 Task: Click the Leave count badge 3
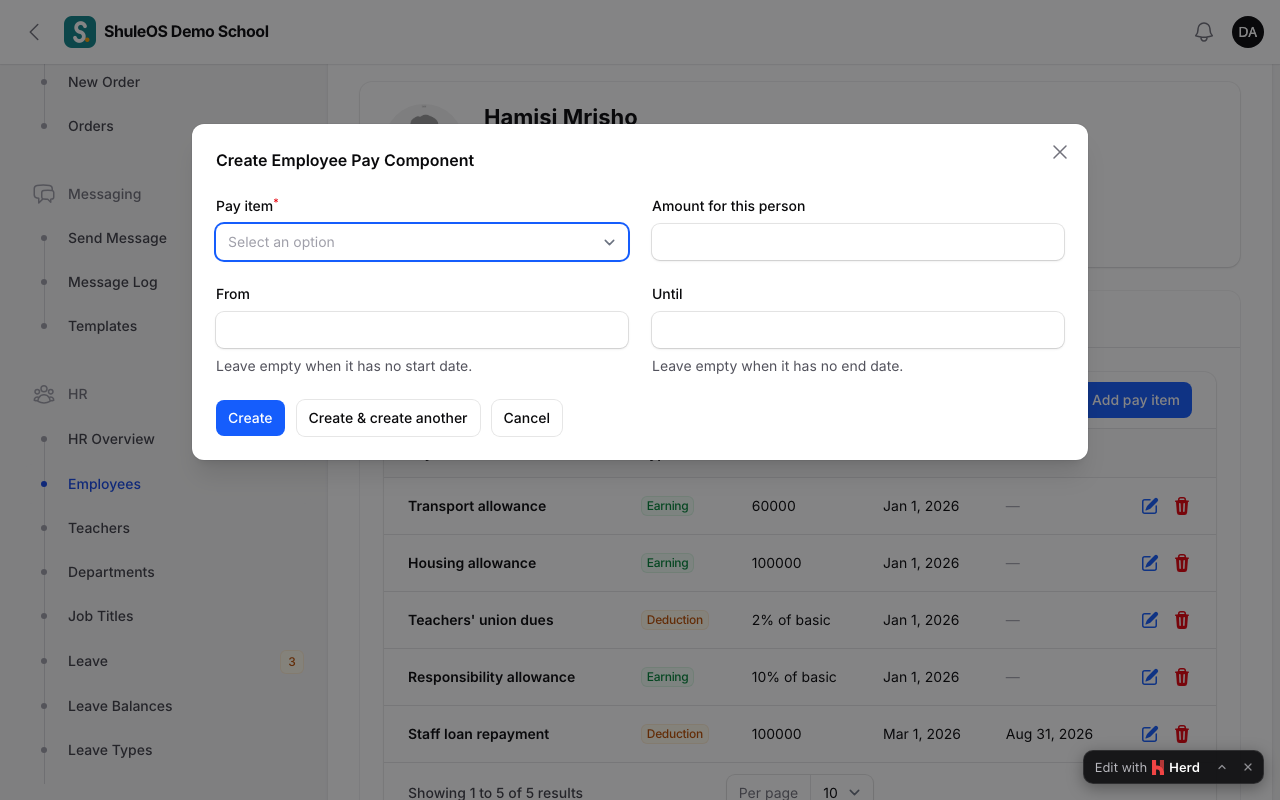point(292,661)
